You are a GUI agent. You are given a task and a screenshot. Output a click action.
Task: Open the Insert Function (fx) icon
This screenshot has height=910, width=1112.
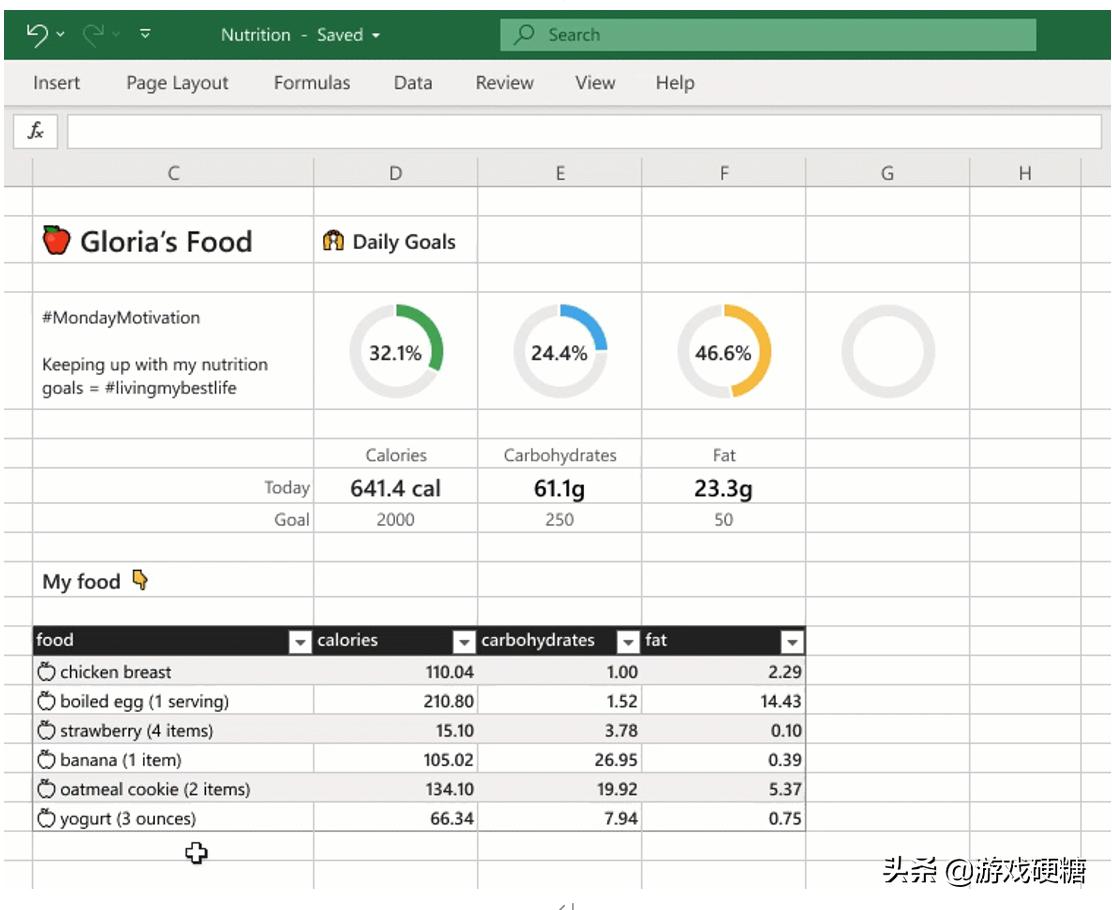[x=34, y=130]
